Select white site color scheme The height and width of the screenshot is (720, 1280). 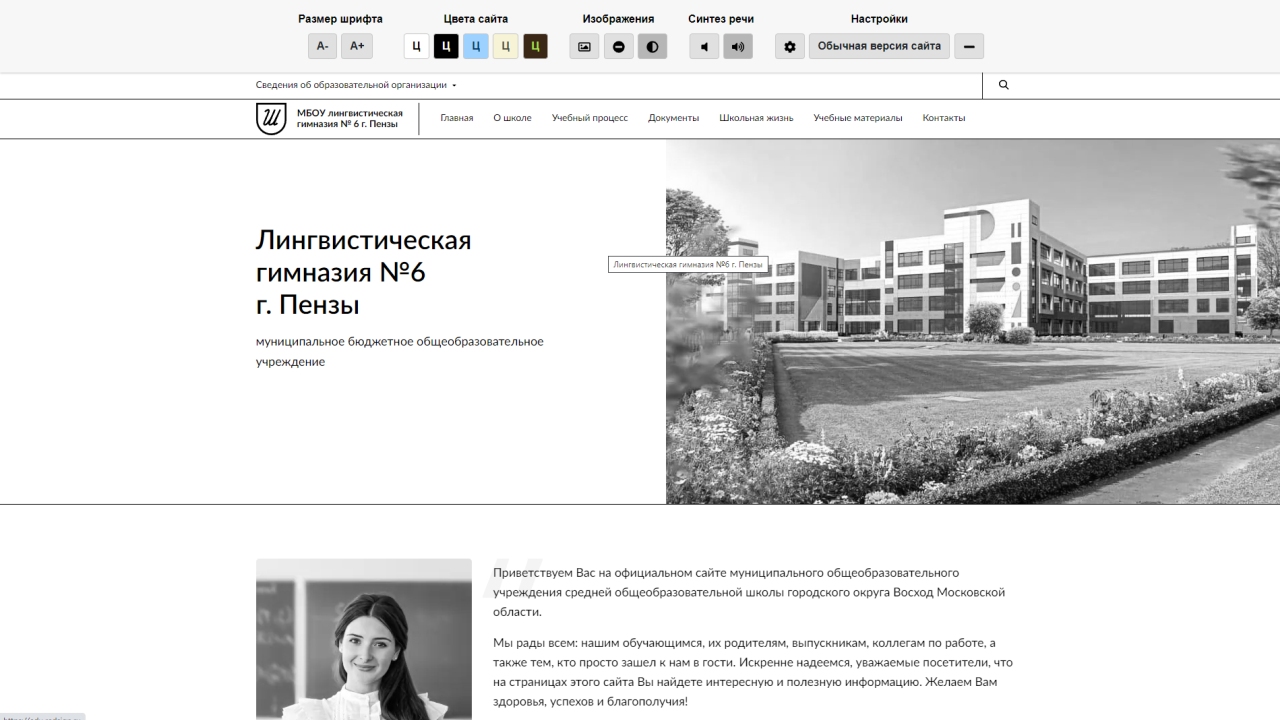pyautogui.click(x=417, y=46)
